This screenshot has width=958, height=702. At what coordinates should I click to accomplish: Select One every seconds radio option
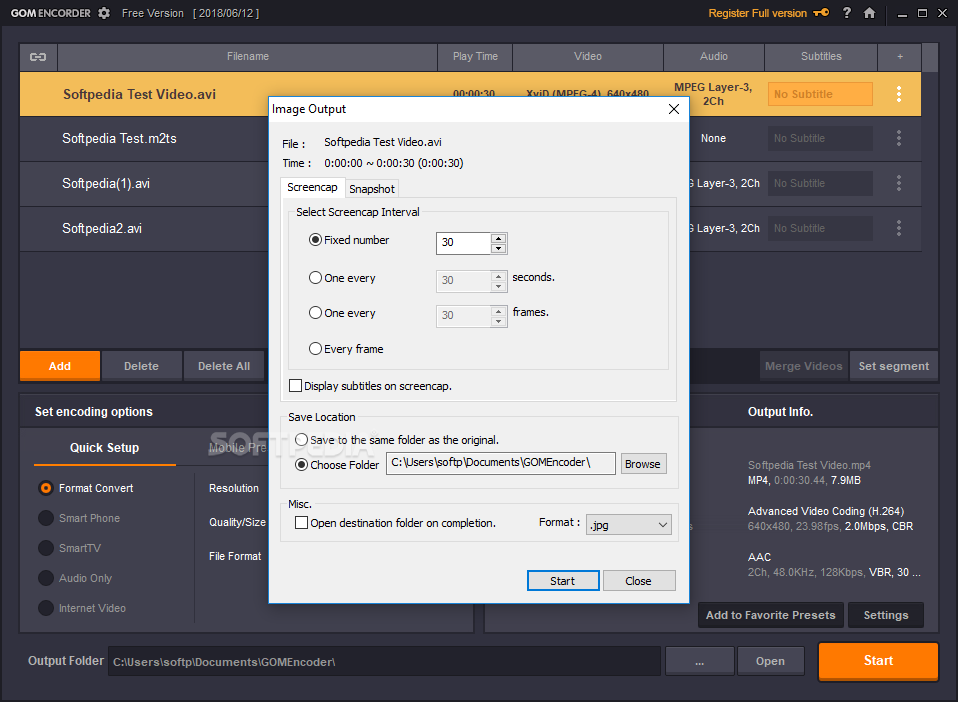pos(315,278)
